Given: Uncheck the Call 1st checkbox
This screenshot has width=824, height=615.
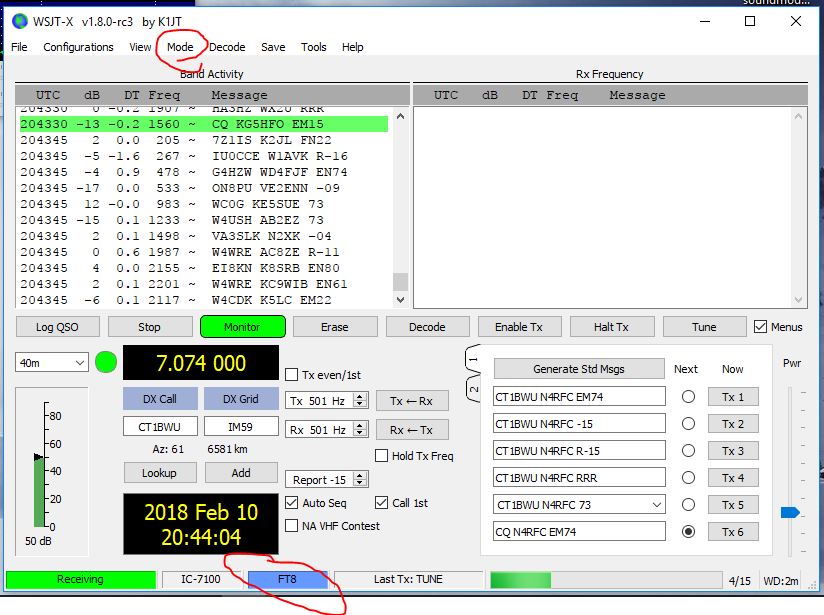Looking at the screenshot, I should (x=382, y=503).
